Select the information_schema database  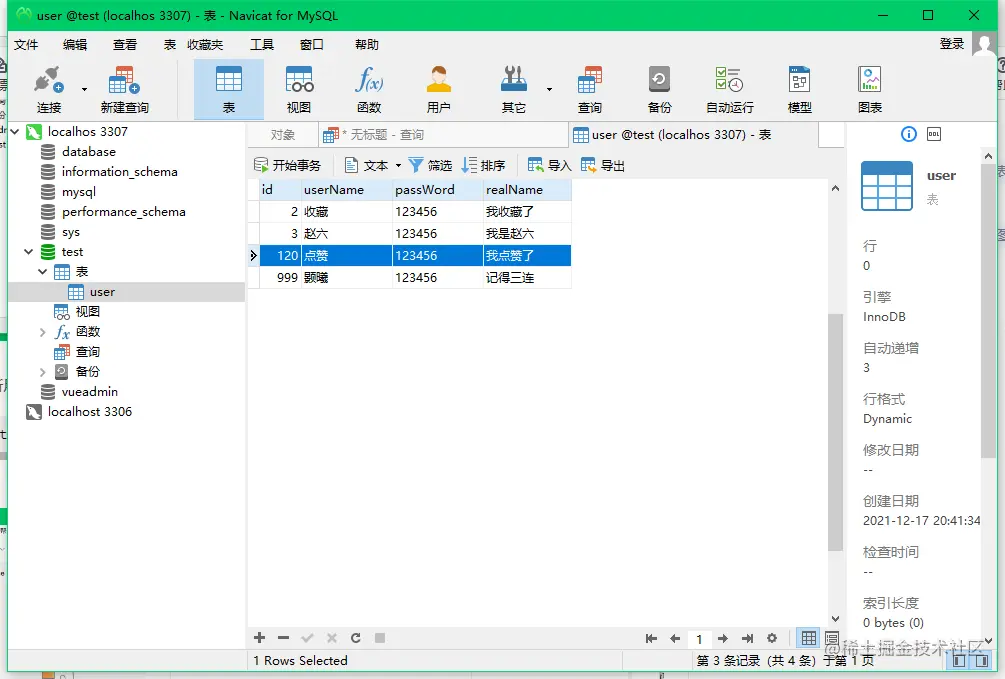[x=119, y=172]
